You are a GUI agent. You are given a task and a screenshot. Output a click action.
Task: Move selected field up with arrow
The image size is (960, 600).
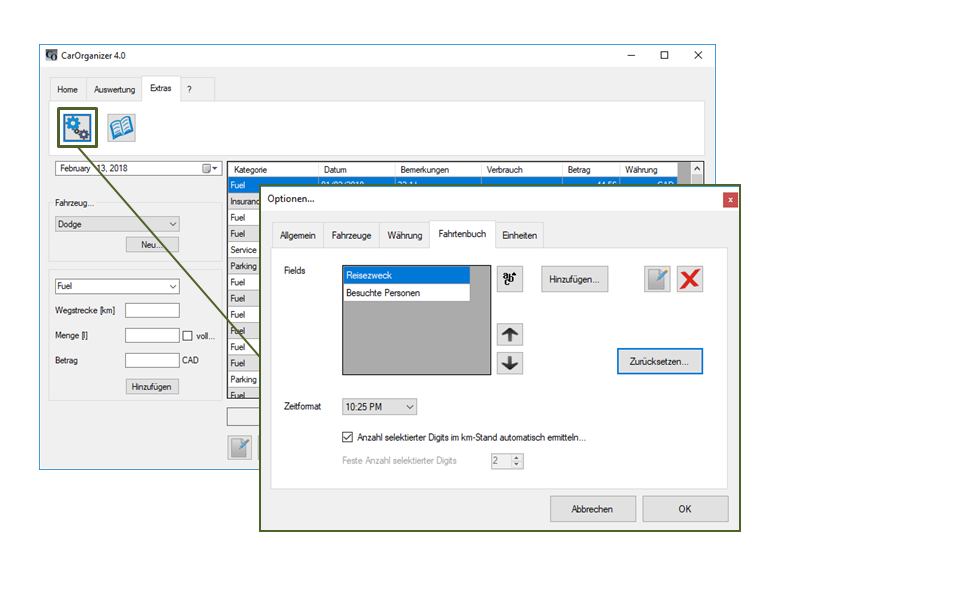pyautogui.click(x=510, y=335)
